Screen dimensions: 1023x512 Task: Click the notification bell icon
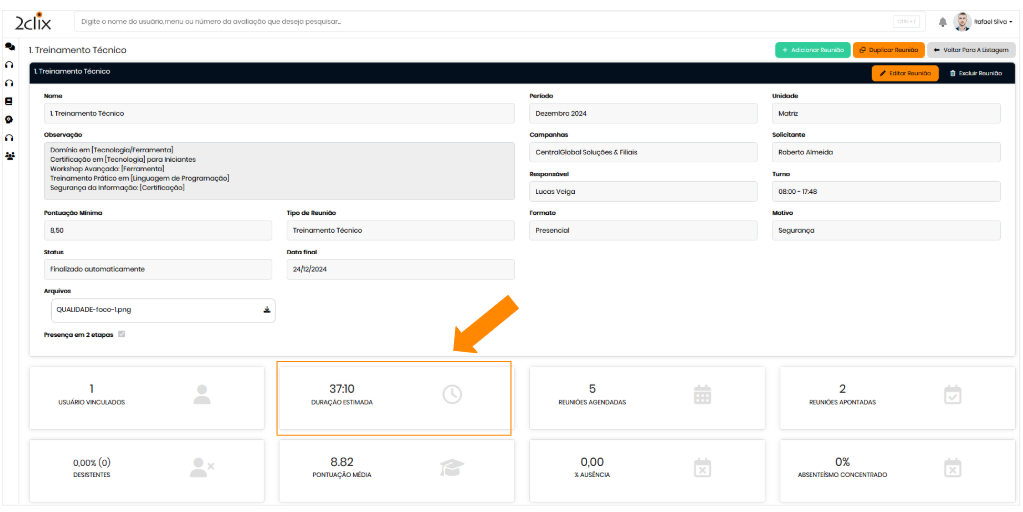coord(942,22)
